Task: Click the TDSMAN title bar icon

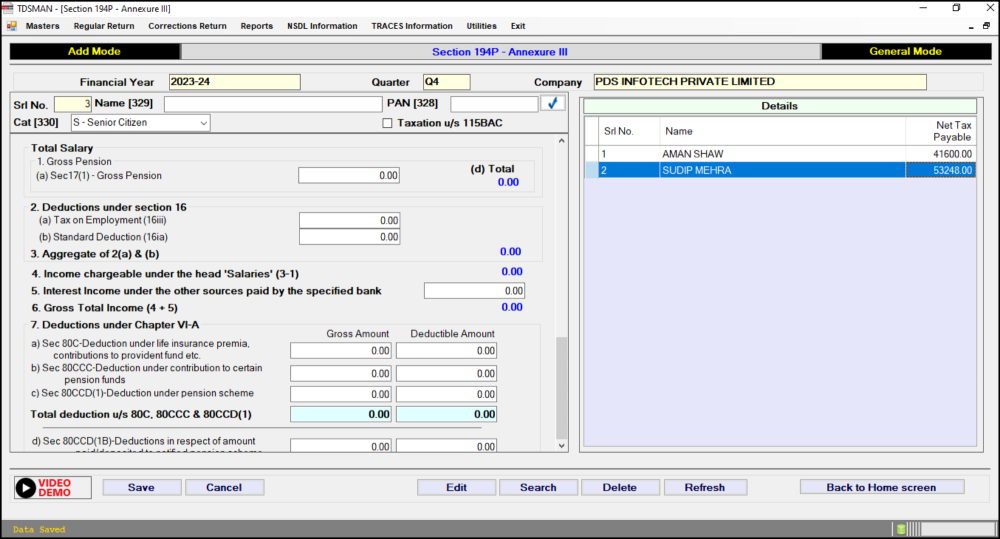Action: coord(8,8)
